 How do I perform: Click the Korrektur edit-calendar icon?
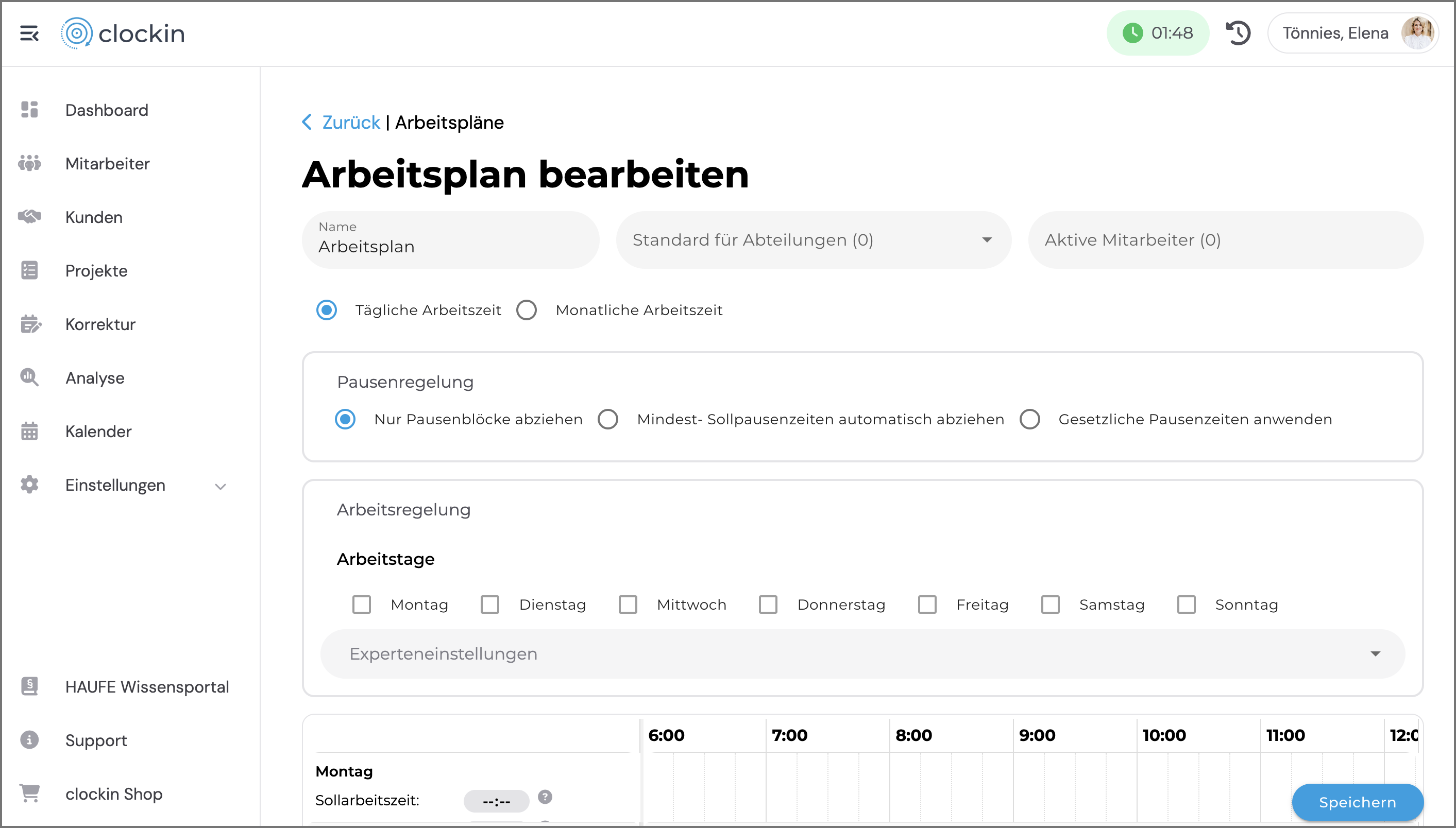tap(30, 324)
